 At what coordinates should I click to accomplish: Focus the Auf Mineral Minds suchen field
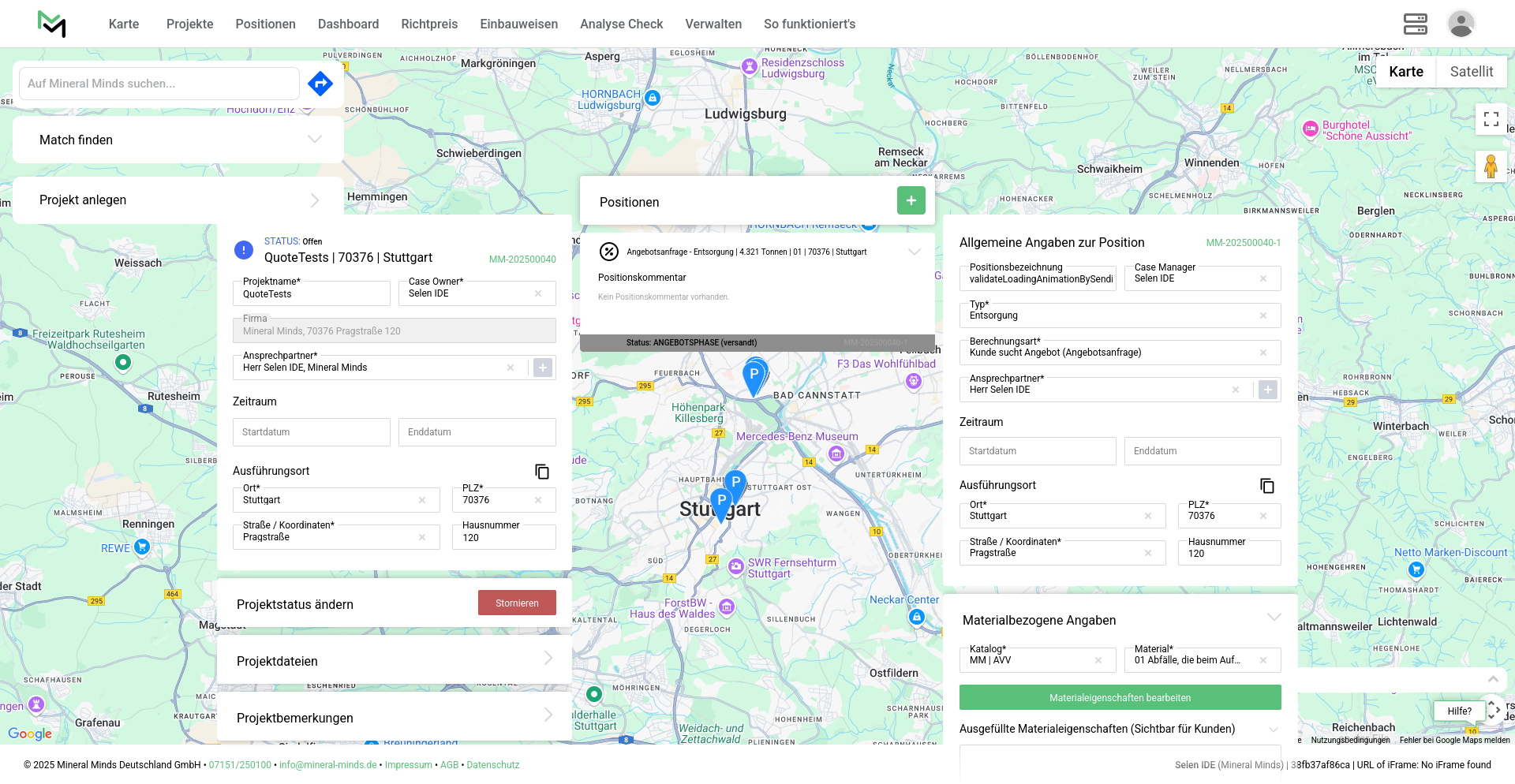tap(159, 84)
